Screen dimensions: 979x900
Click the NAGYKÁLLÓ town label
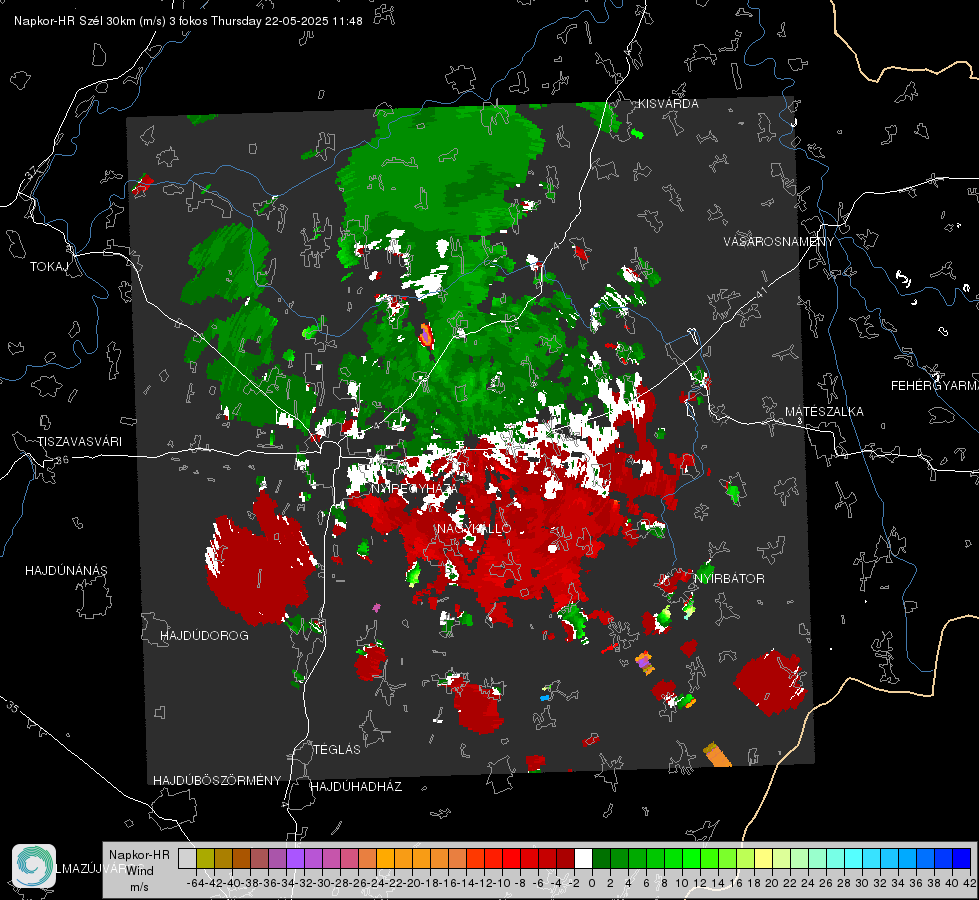click(474, 529)
